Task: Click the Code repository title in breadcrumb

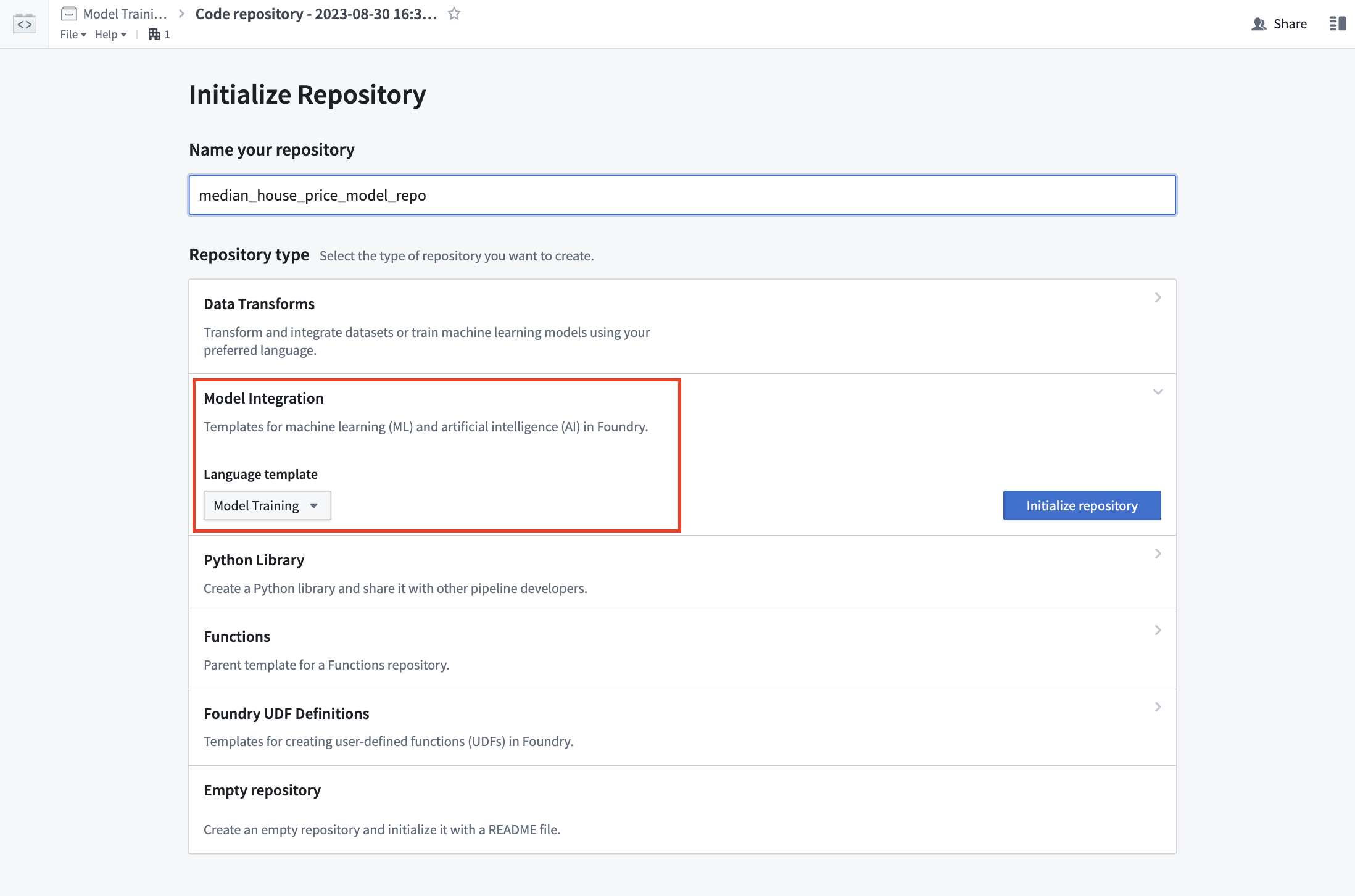Action: (316, 14)
